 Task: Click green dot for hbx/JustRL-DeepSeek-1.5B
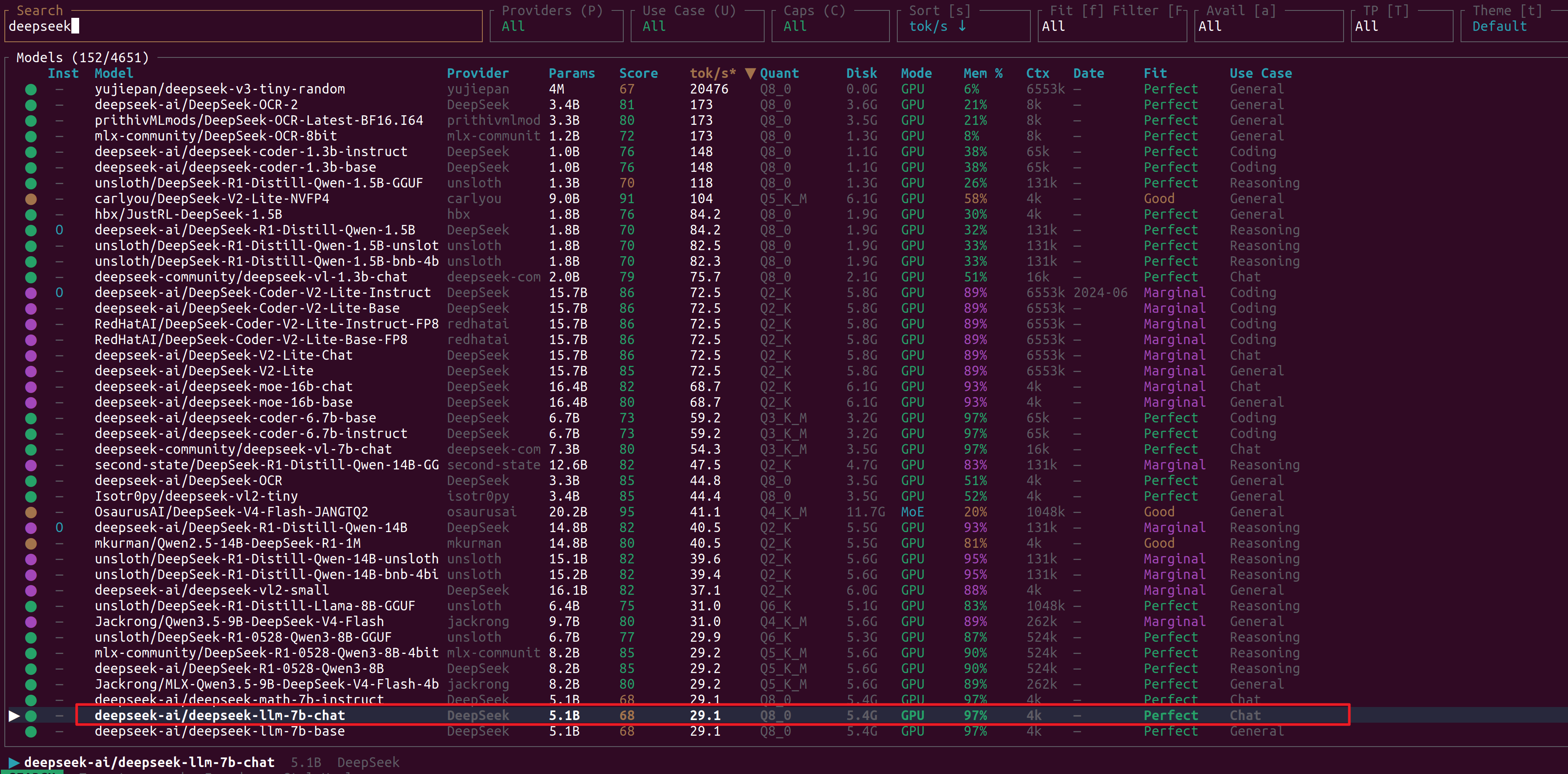click(x=31, y=214)
